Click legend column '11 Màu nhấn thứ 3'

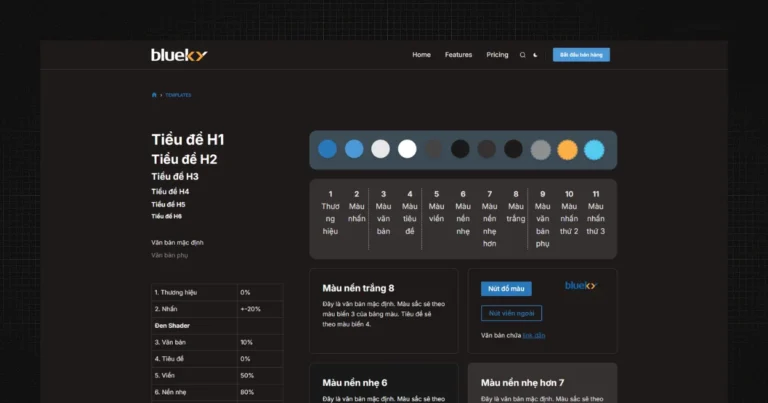click(596, 213)
